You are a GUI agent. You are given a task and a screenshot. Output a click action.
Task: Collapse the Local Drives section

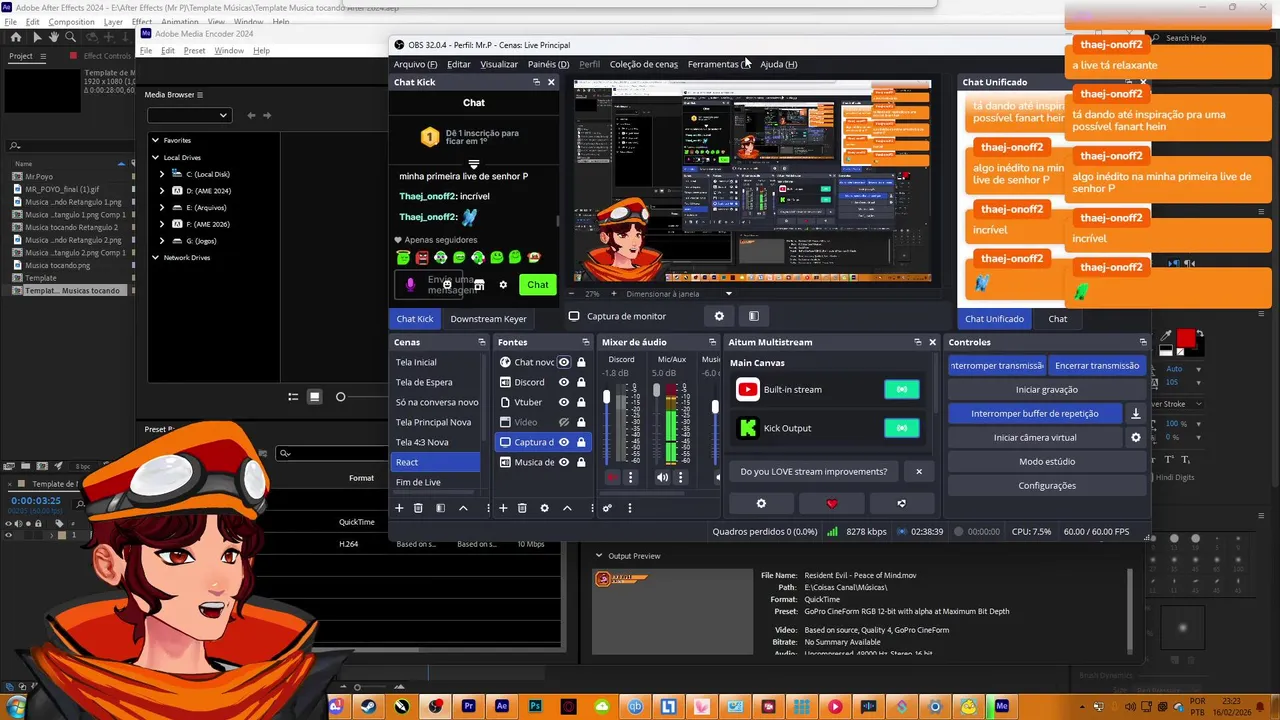click(155, 157)
